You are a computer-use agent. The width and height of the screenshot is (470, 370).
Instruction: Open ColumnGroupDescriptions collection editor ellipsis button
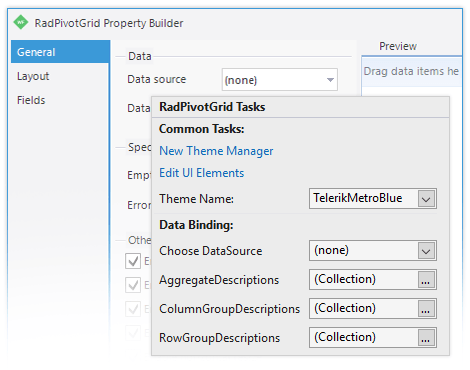pyautogui.click(x=426, y=308)
